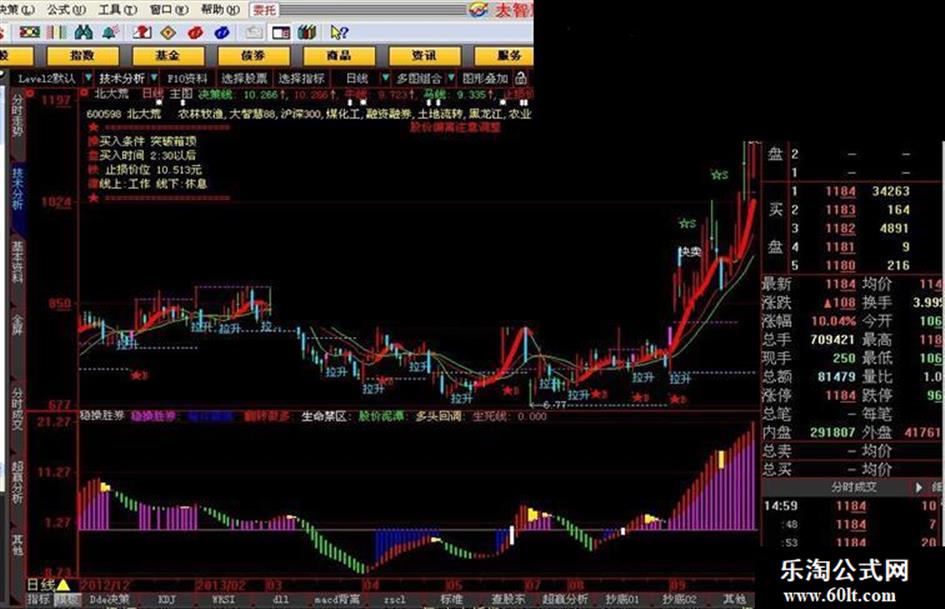
Task: Click the grayed folder toolbar icon
Action: pyautogui.click(x=254, y=33)
